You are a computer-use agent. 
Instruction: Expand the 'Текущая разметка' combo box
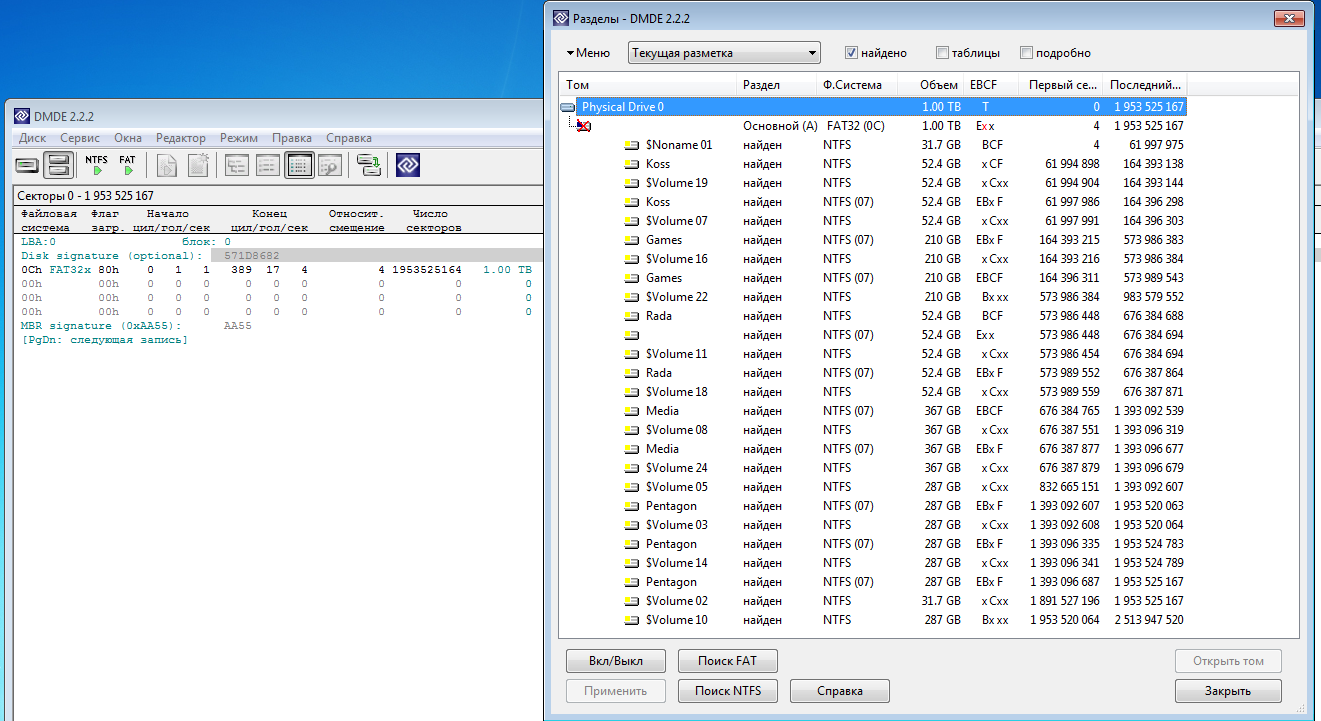click(724, 53)
